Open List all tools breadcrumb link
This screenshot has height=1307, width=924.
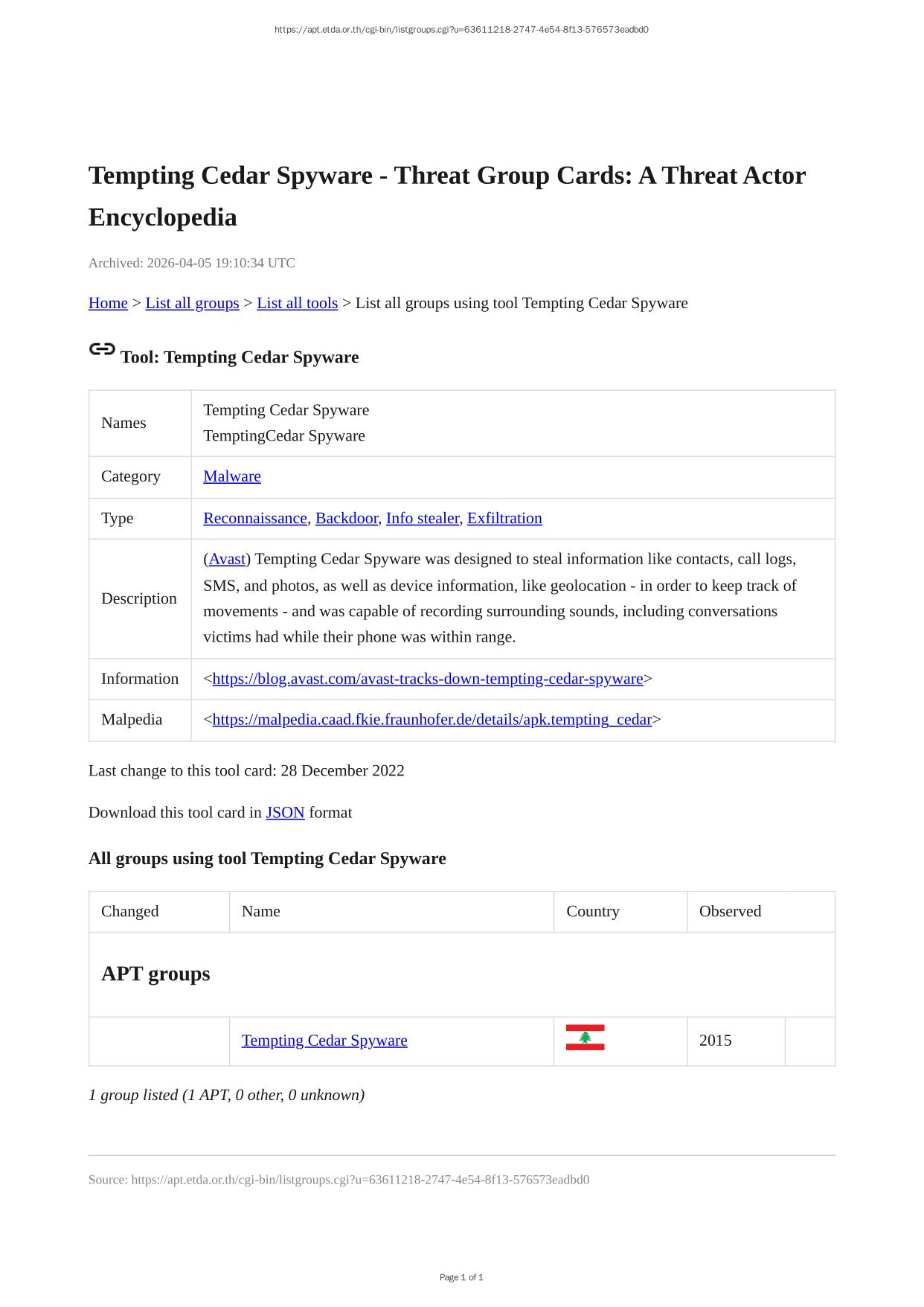(x=297, y=303)
